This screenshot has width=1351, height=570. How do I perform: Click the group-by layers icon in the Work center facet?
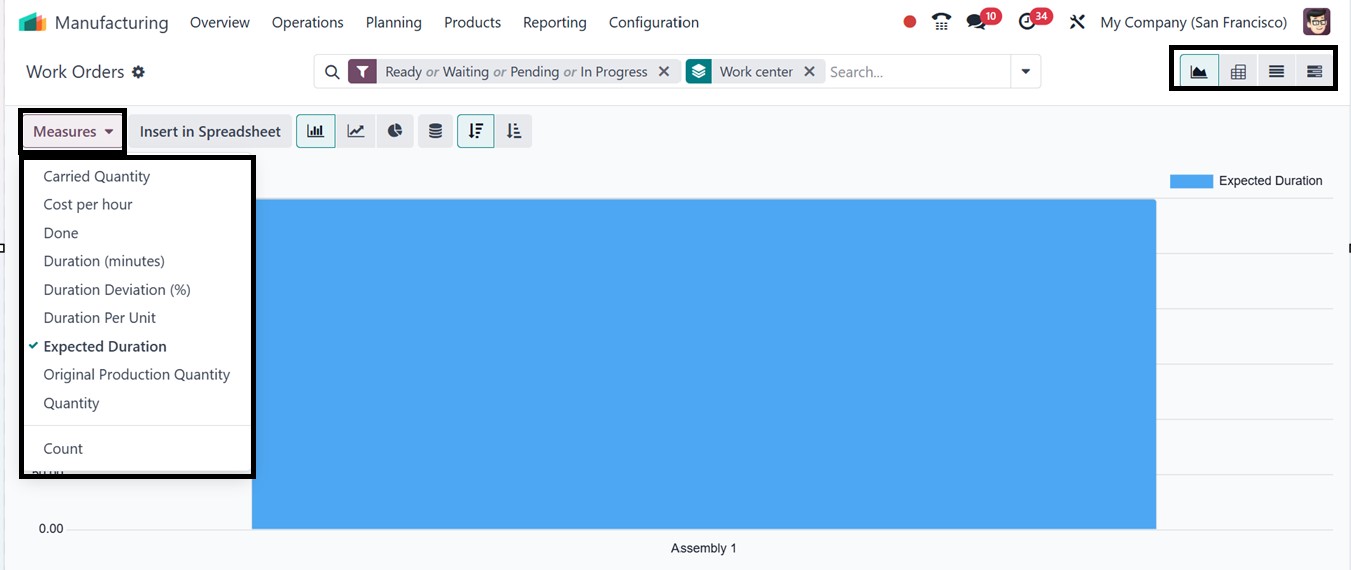(698, 72)
